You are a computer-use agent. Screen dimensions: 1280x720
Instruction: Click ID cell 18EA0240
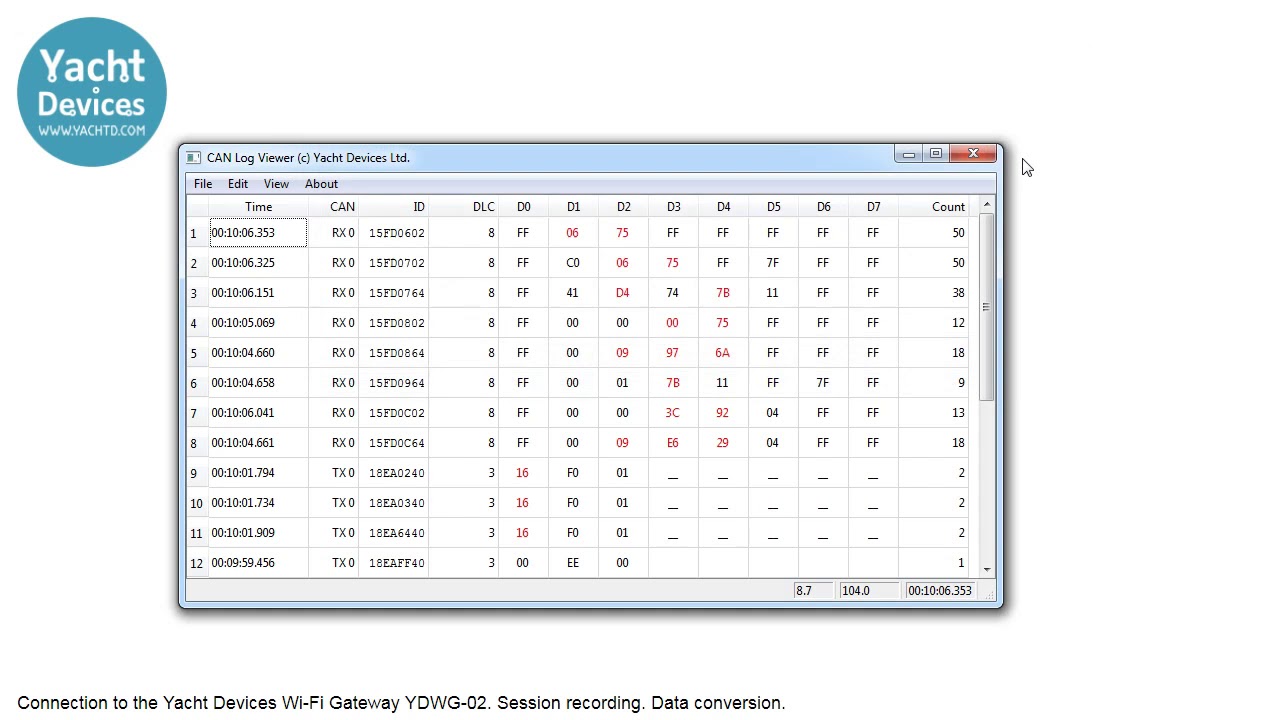click(393, 473)
